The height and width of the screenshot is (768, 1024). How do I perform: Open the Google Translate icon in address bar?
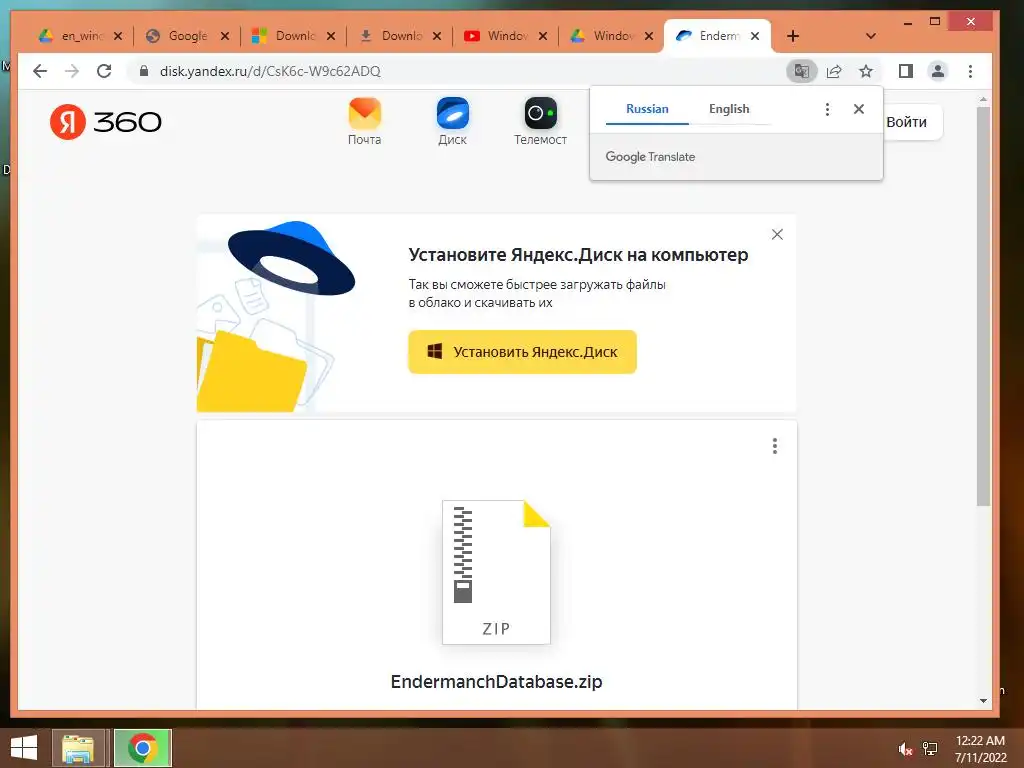pos(801,71)
